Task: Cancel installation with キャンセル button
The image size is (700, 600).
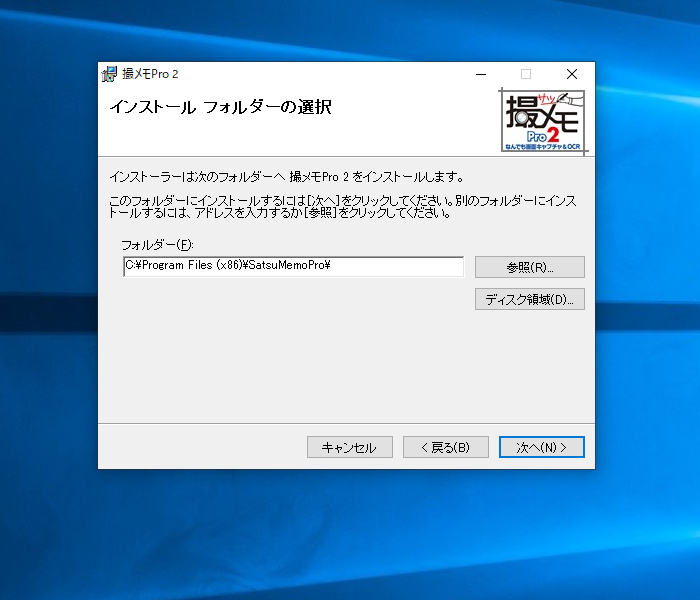Action: coord(350,447)
